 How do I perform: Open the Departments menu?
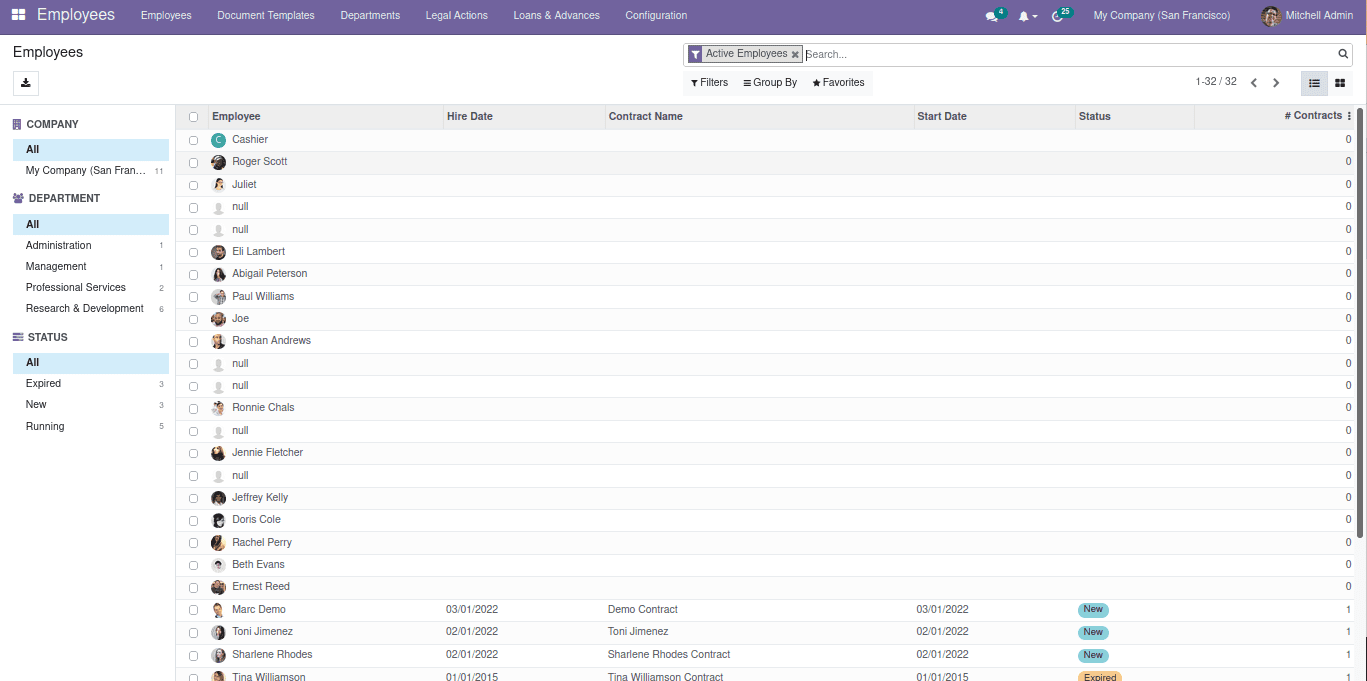coord(370,16)
